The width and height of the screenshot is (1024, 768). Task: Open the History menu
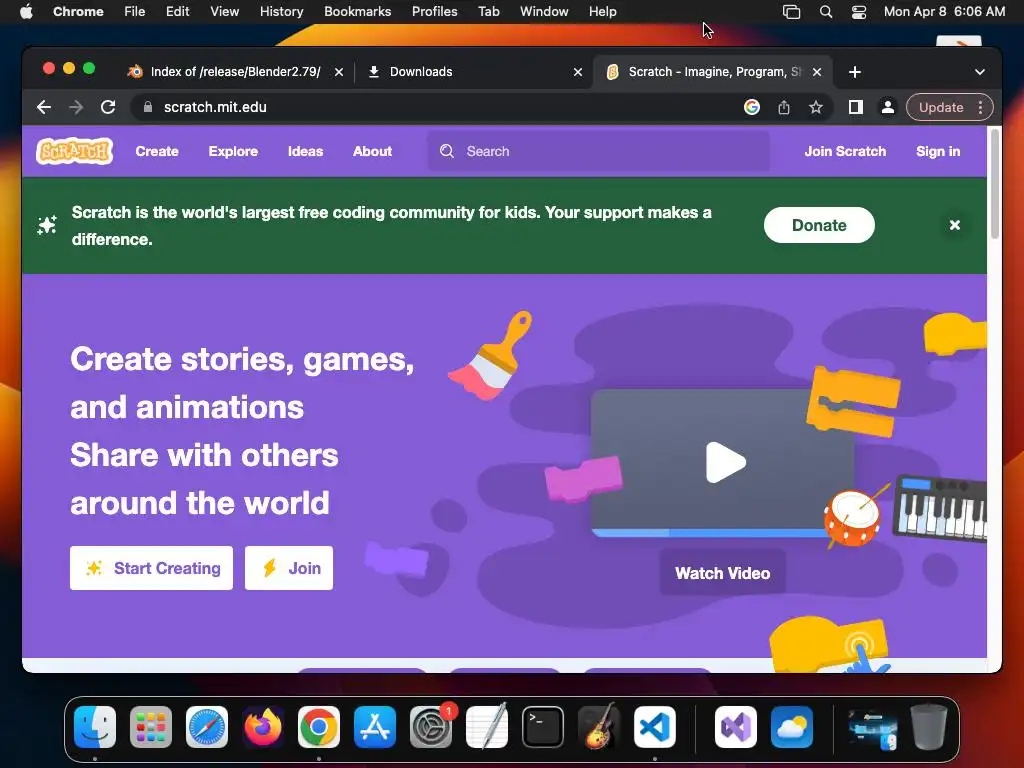tap(281, 12)
